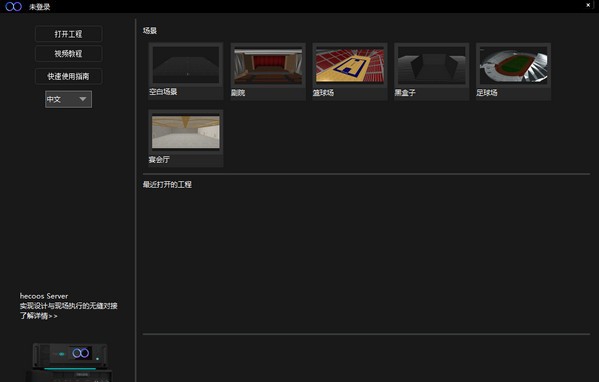
Task: Open the 快速使用指南 quick guide
Action: coord(68,76)
